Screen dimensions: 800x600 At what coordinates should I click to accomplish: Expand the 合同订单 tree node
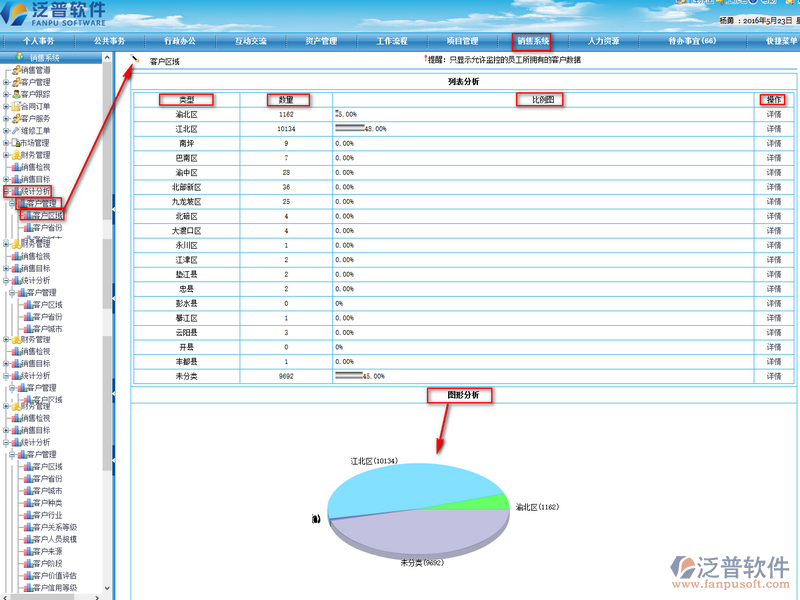[6, 106]
